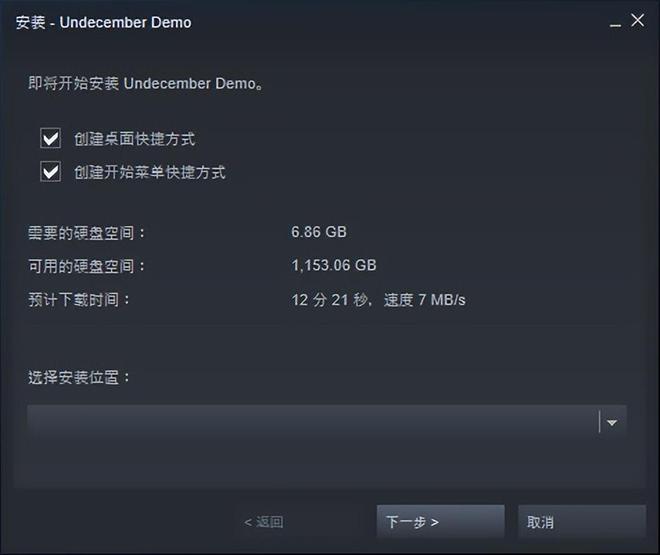Image resolution: width=660 pixels, height=555 pixels.
Task: Click the 预计下载时间 label
Action: 79,300
